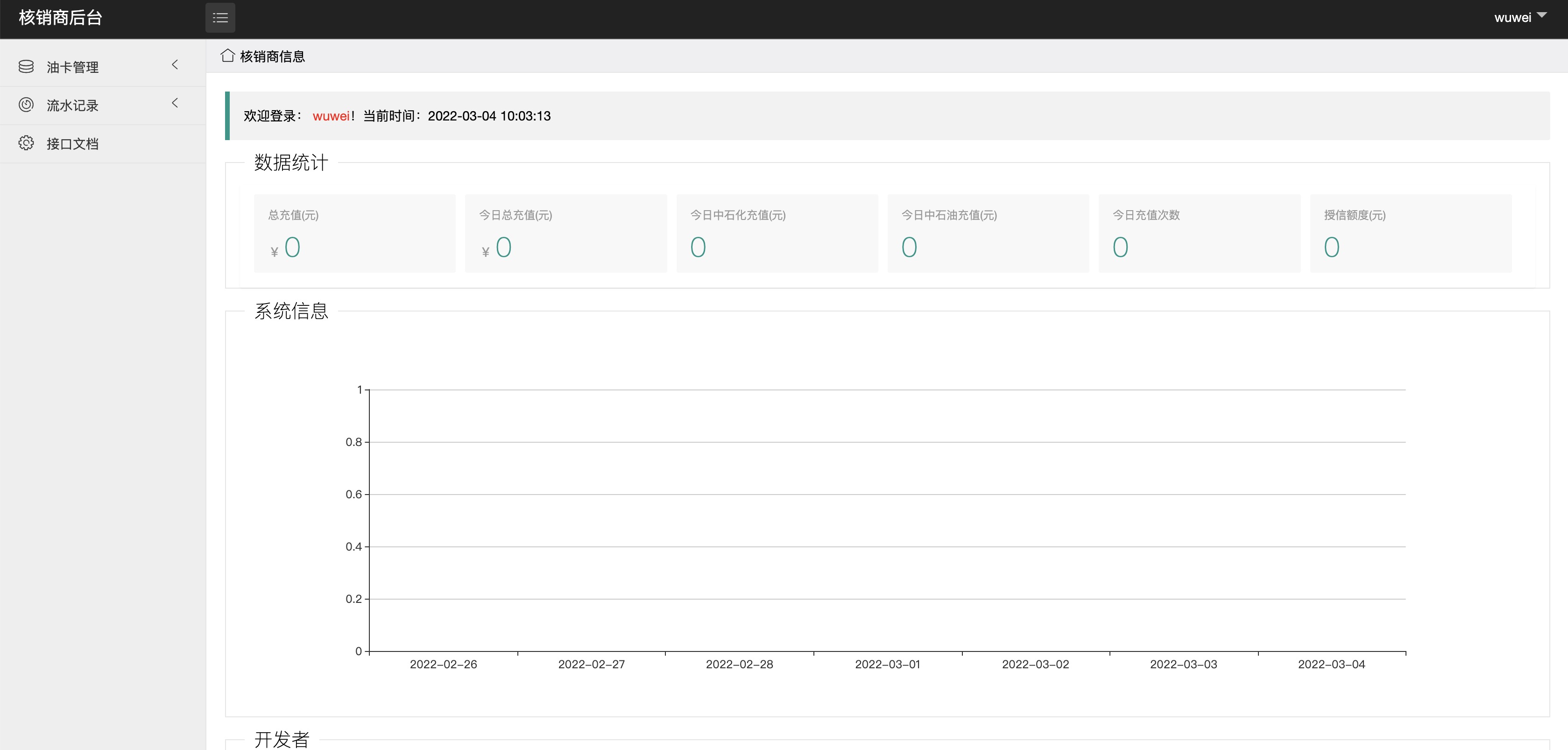
Task: Expand the 油卡管理 chevron arrow
Action: pyautogui.click(x=175, y=64)
